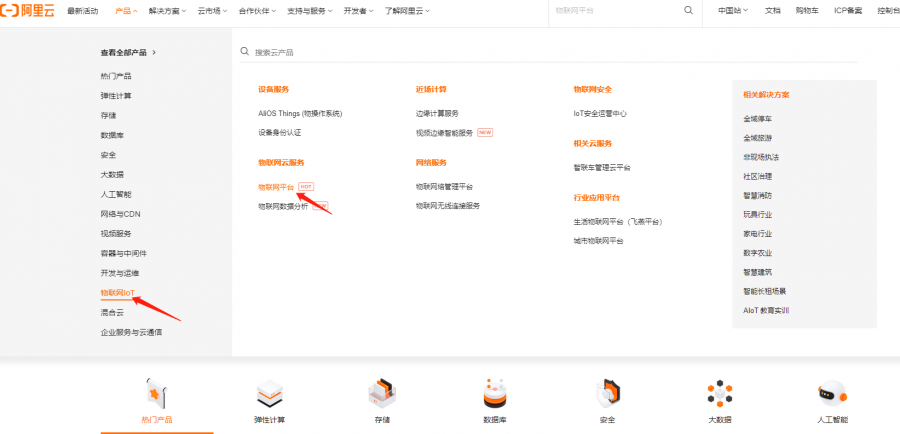Image resolution: width=900 pixels, height=434 pixels.
Task: Click the HOT badge beside 物联网平台
Action: point(306,187)
